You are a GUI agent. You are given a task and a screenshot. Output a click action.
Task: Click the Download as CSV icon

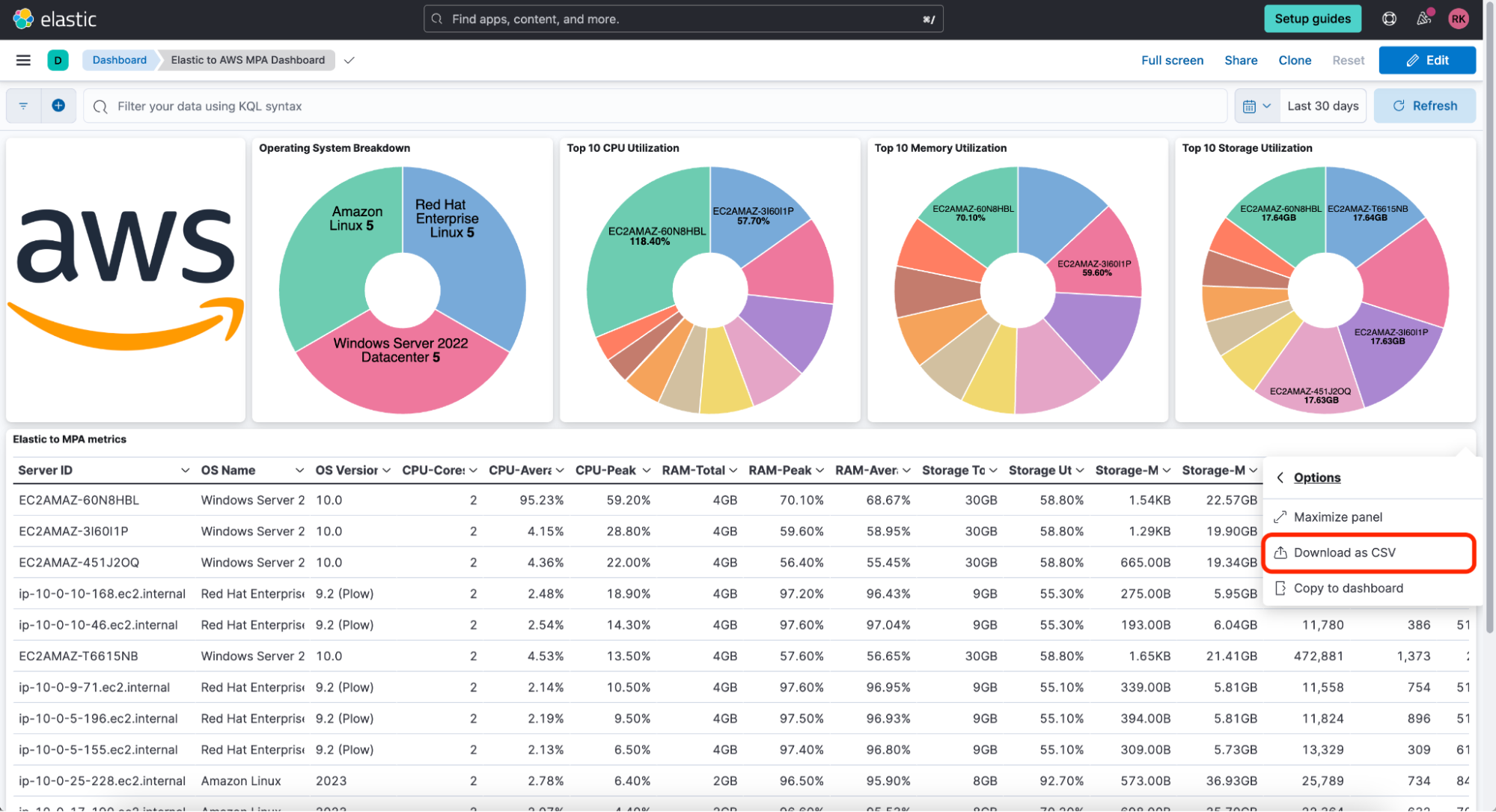tap(1281, 552)
